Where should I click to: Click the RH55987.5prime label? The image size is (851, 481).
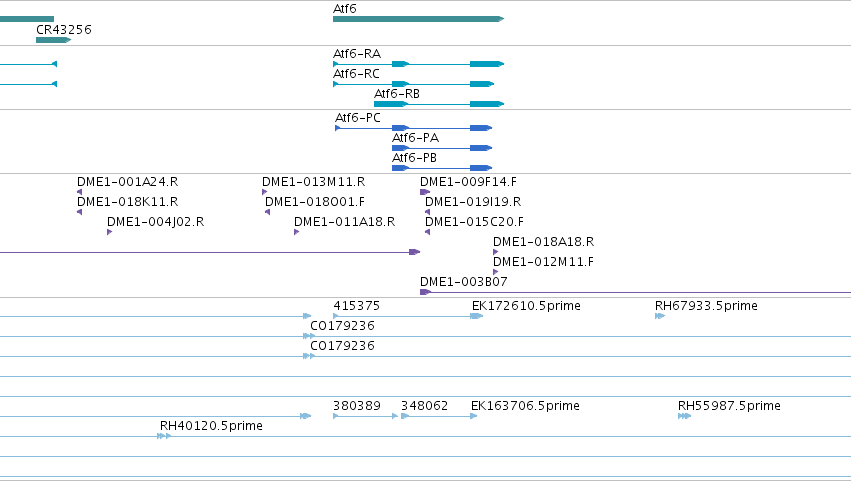pos(729,406)
